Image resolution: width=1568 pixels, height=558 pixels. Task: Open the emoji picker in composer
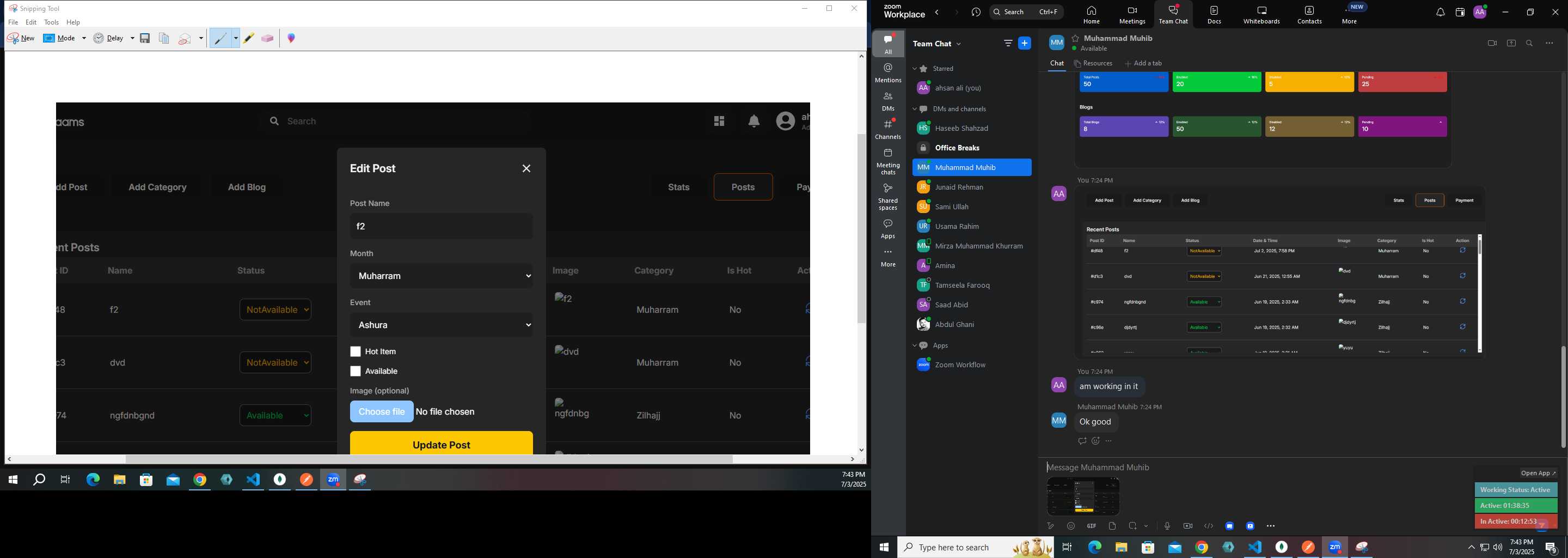tap(1071, 526)
